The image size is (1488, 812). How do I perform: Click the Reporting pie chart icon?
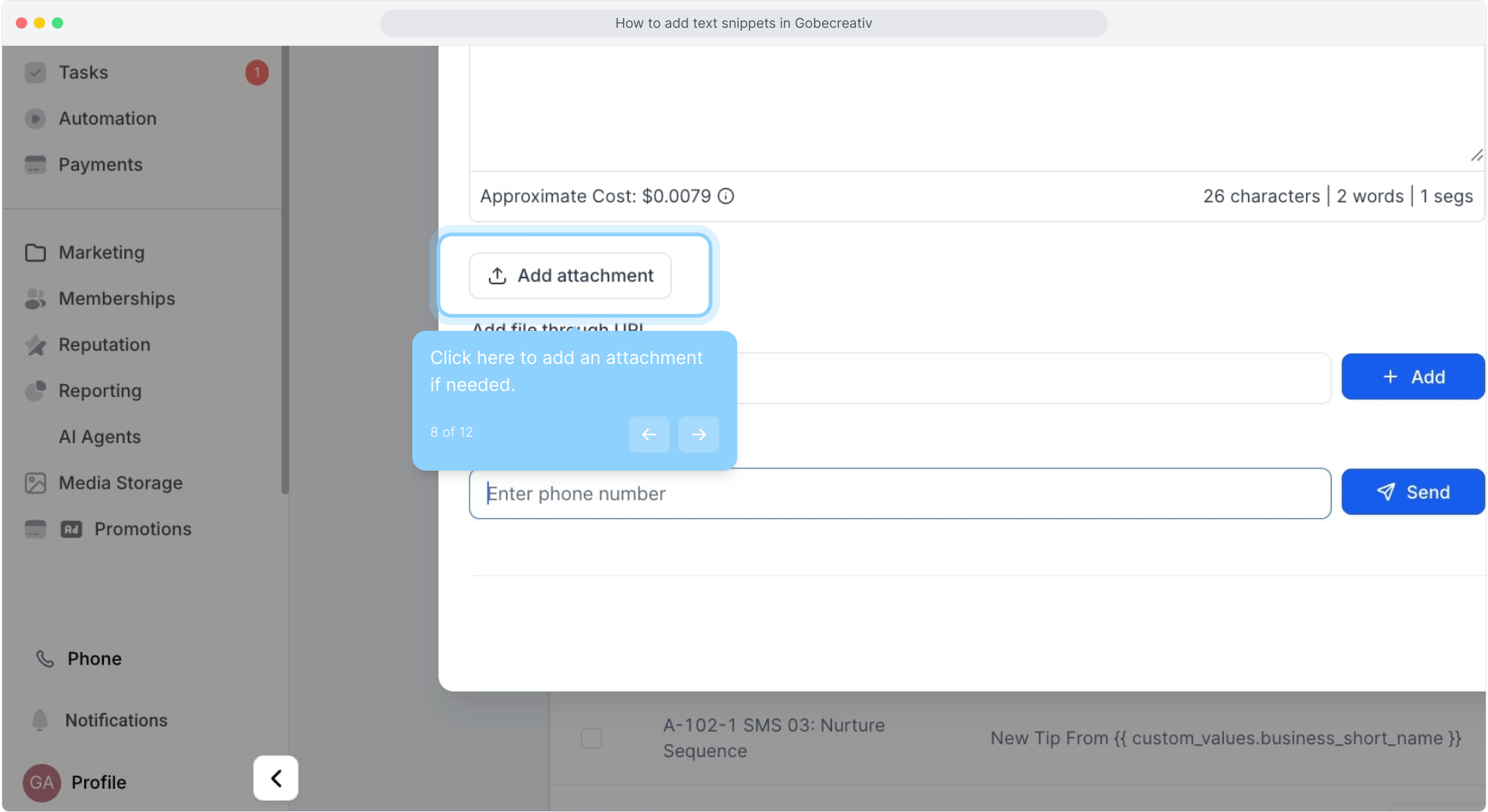pyautogui.click(x=35, y=391)
